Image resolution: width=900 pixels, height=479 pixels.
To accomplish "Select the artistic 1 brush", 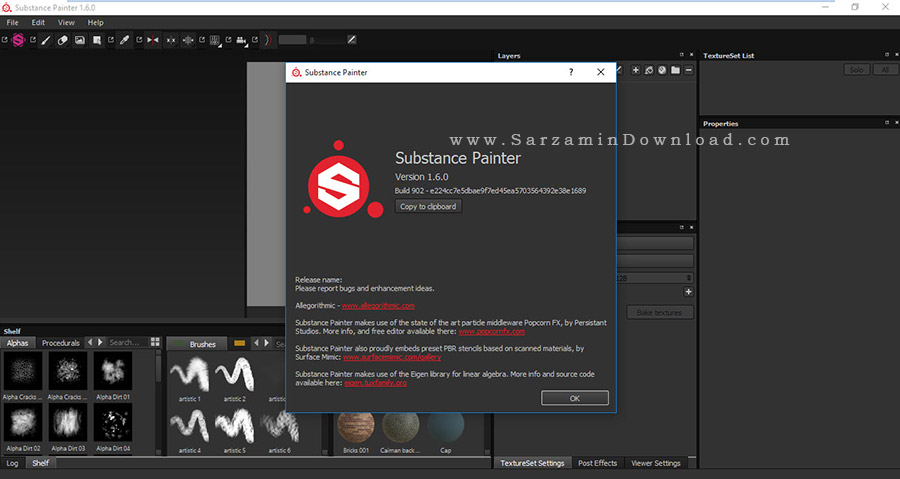I will point(189,377).
